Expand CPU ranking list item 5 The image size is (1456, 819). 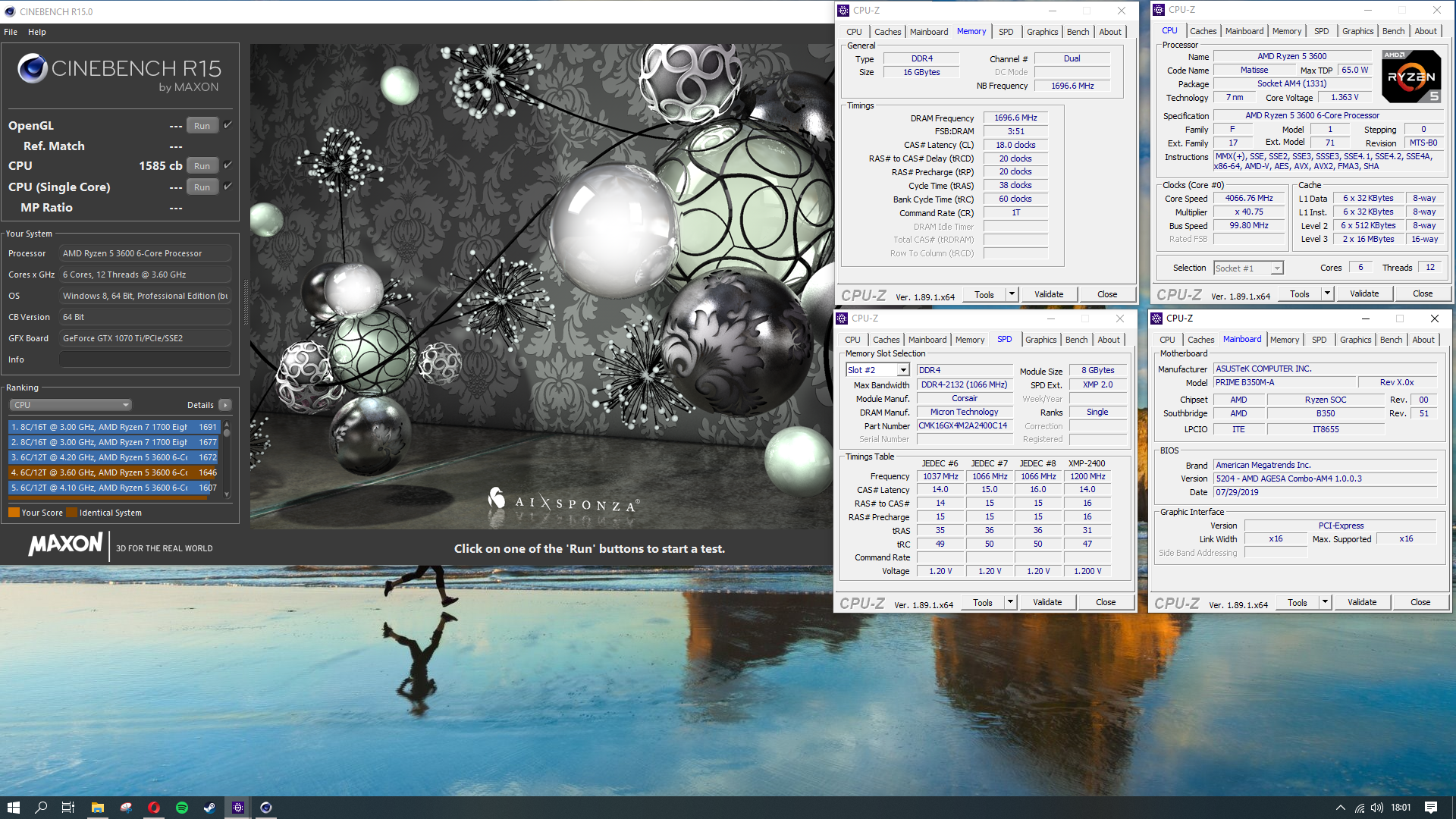pos(113,487)
